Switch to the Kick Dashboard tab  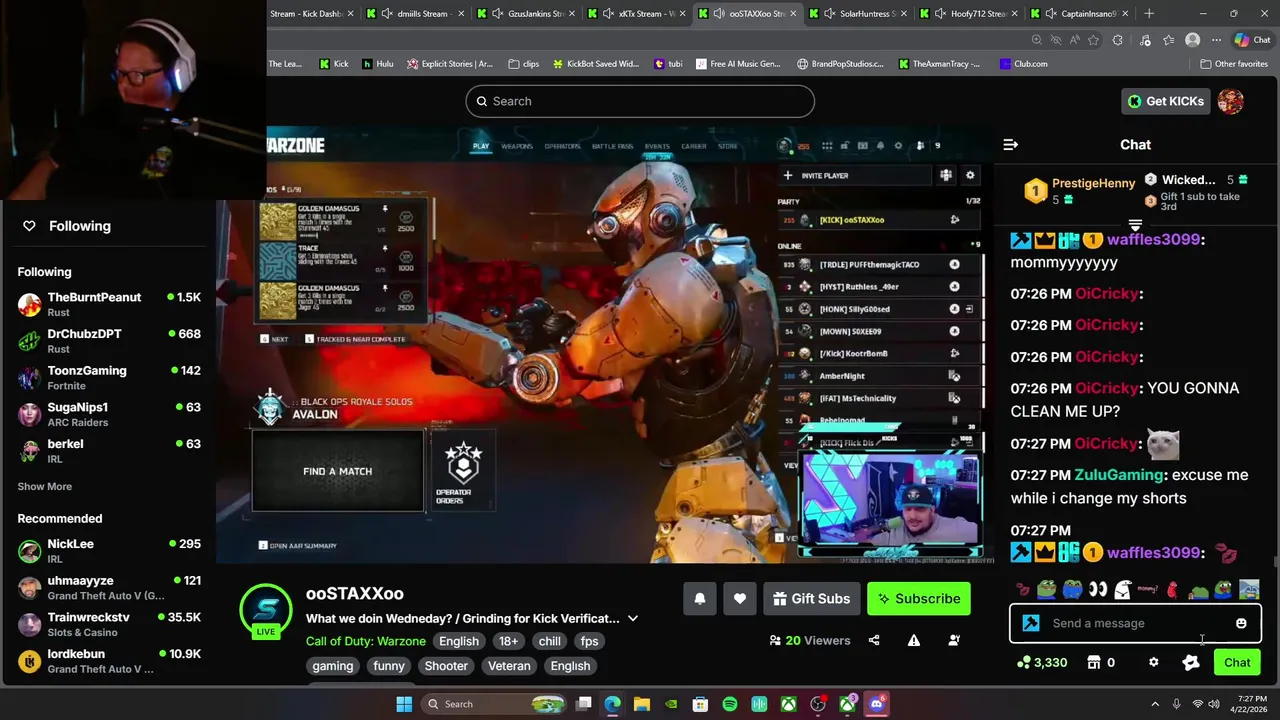(x=311, y=14)
